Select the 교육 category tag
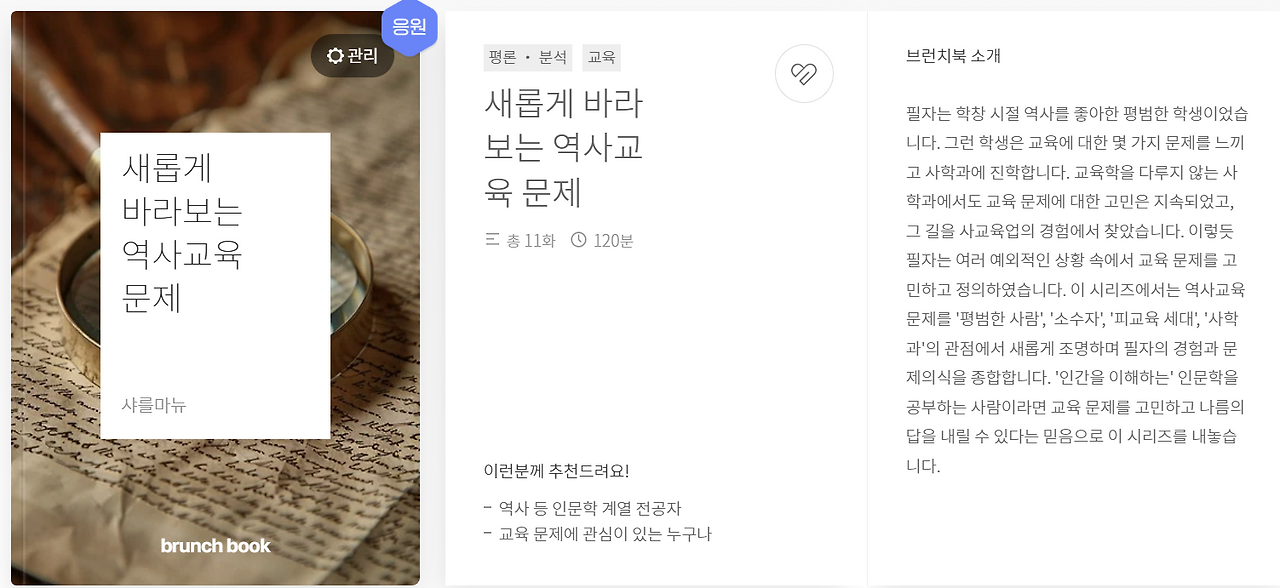1280x588 pixels. (601, 57)
